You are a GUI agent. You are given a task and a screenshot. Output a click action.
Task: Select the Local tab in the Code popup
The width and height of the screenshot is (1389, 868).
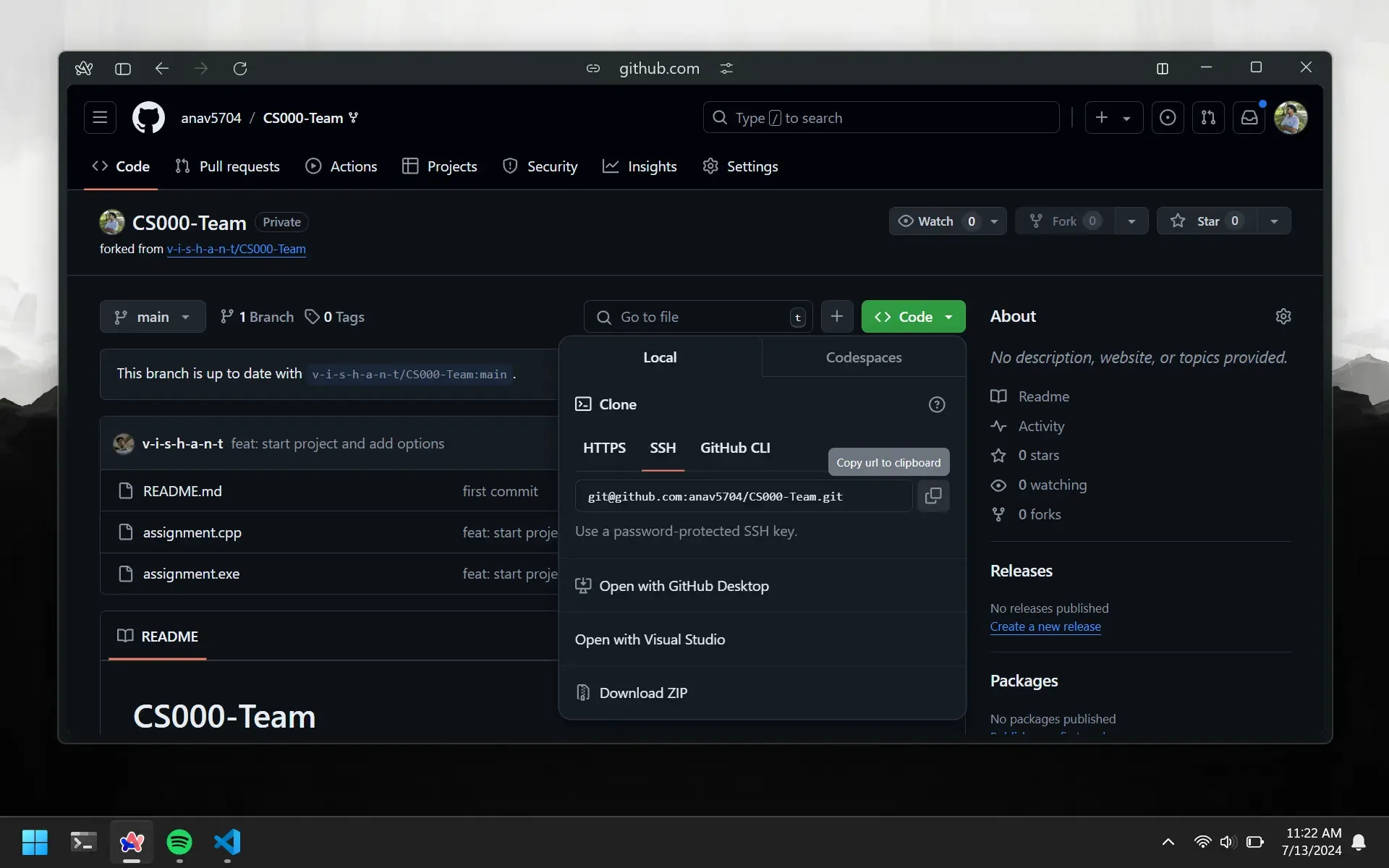point(660,357)
